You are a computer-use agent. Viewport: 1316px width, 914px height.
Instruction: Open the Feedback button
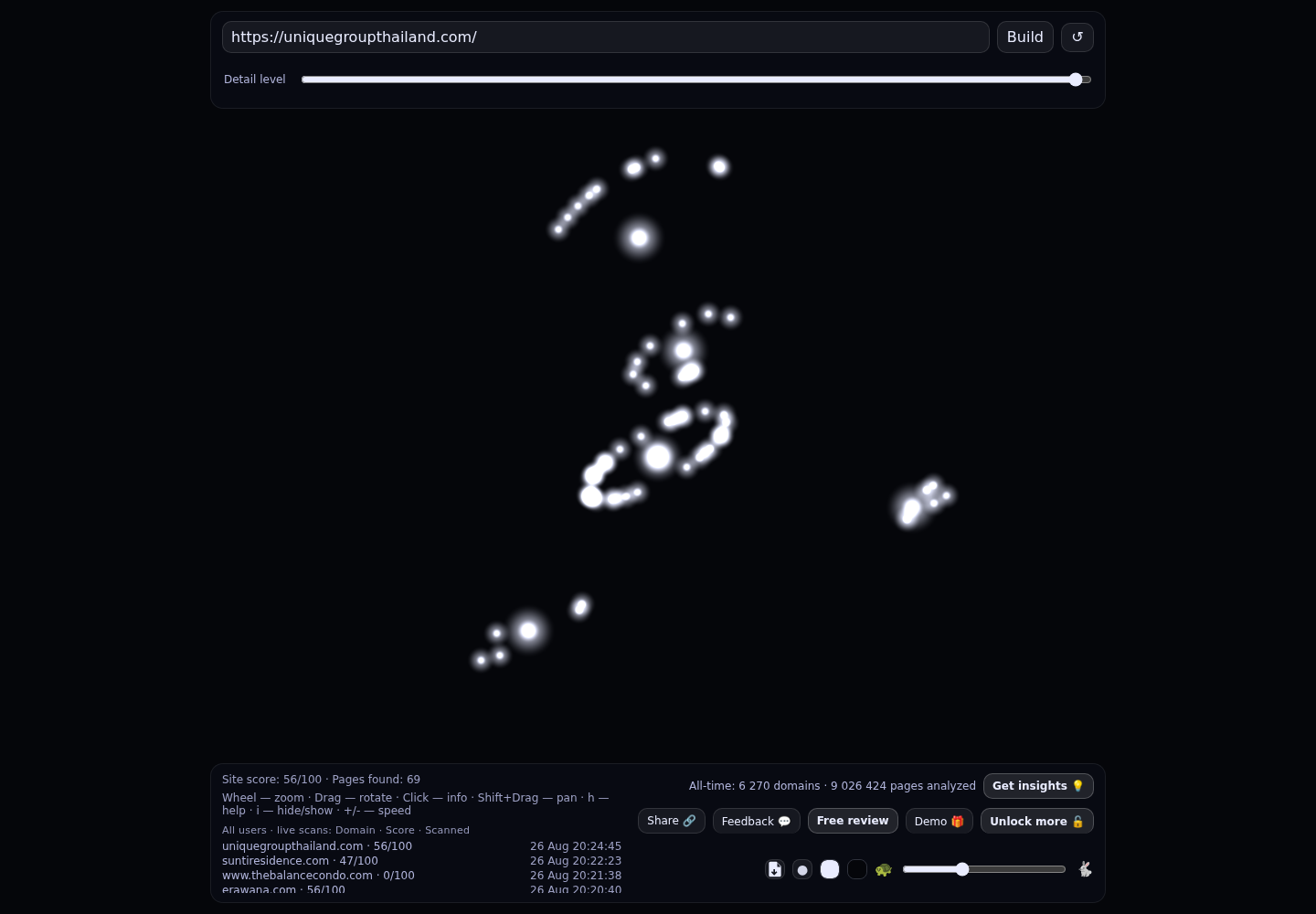757,821
